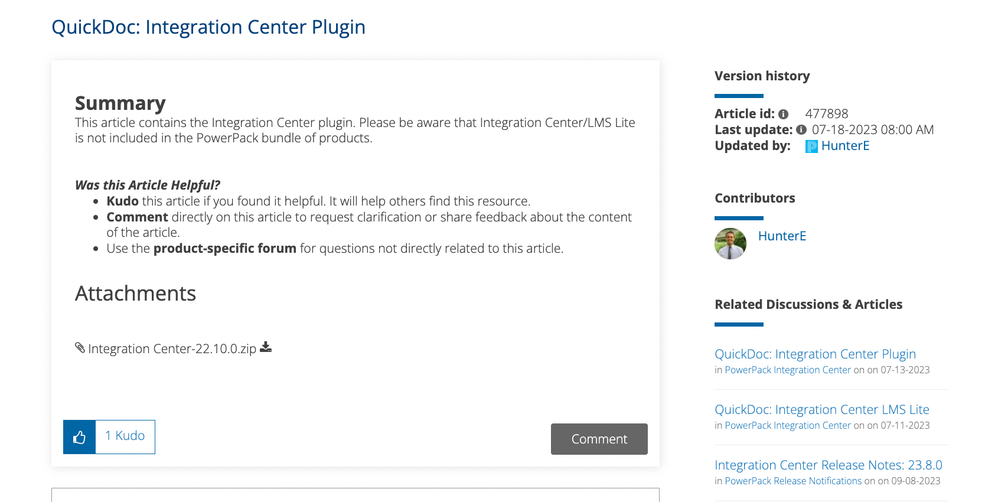Open PowerPack Integration Center forum, dated 07-11-2023
Screen dimensions: 998x502
(x=788, y=425)
